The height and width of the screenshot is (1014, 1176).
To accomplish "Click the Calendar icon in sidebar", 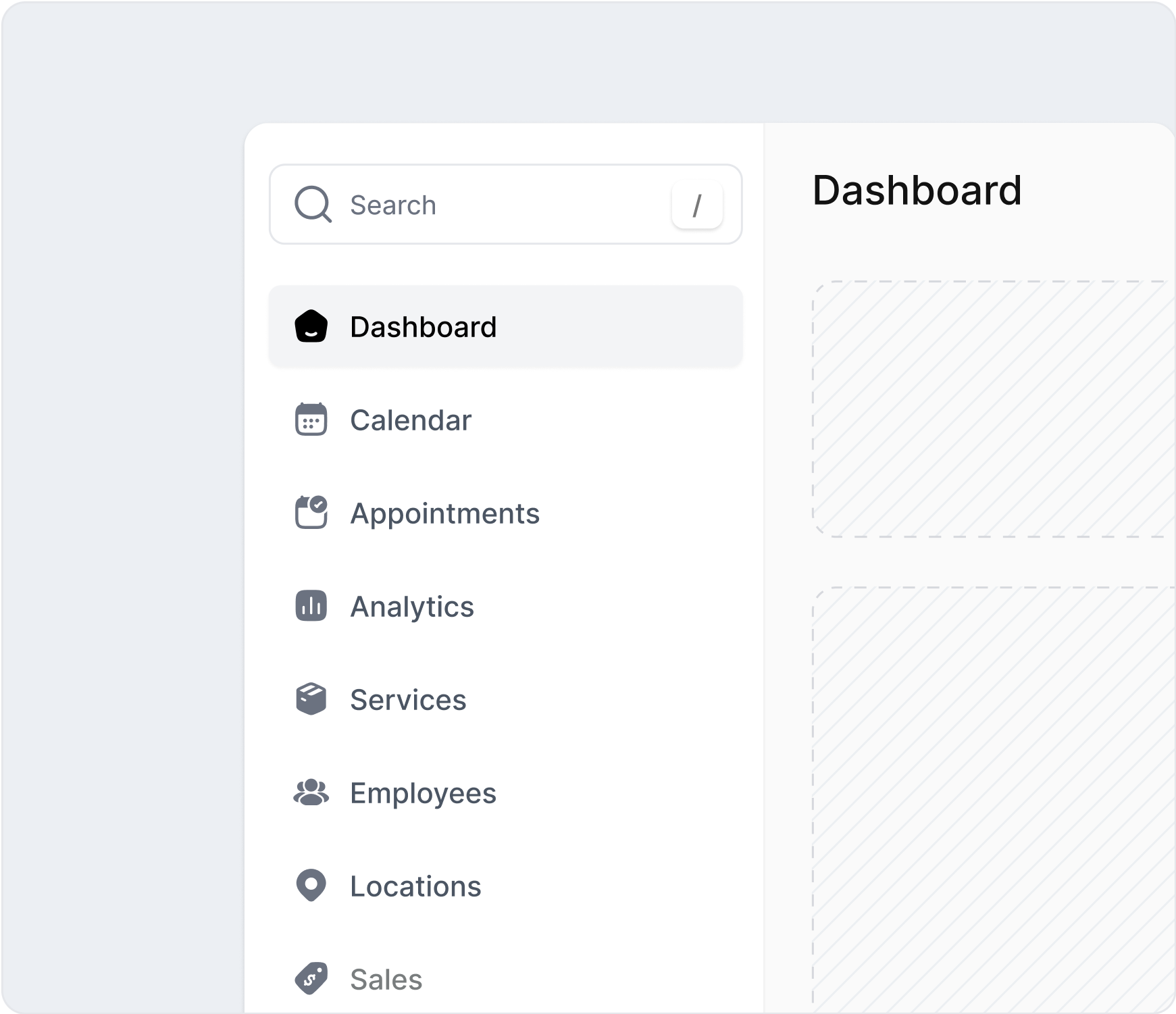I will [x=311, y=420].
